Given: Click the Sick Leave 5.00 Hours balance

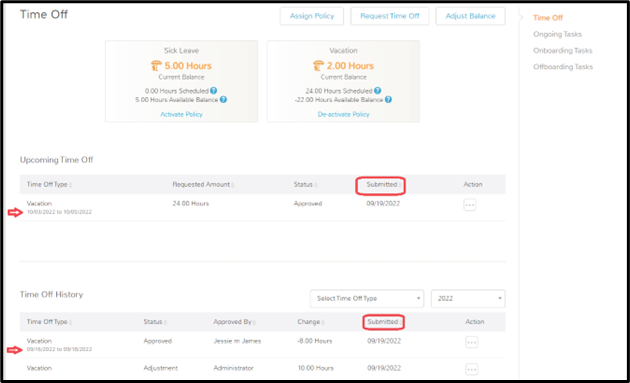Looking at the screenshot, I should point(188,66).
